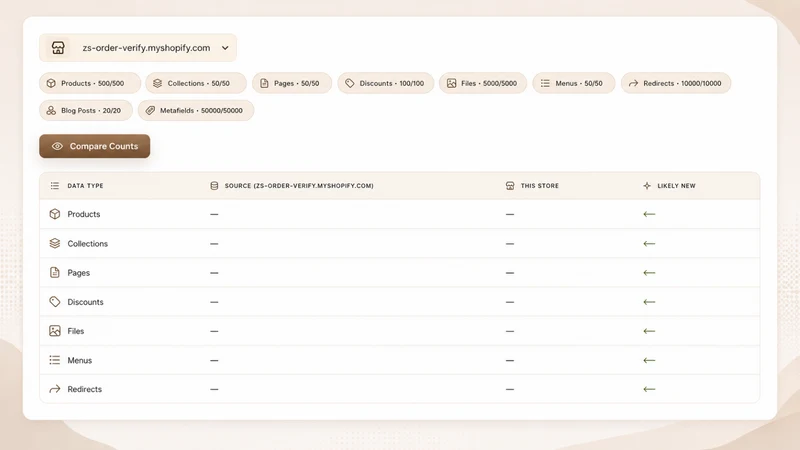
Task: Click the tag icon in Metafields chip
Action: click(x=150, y=110)
